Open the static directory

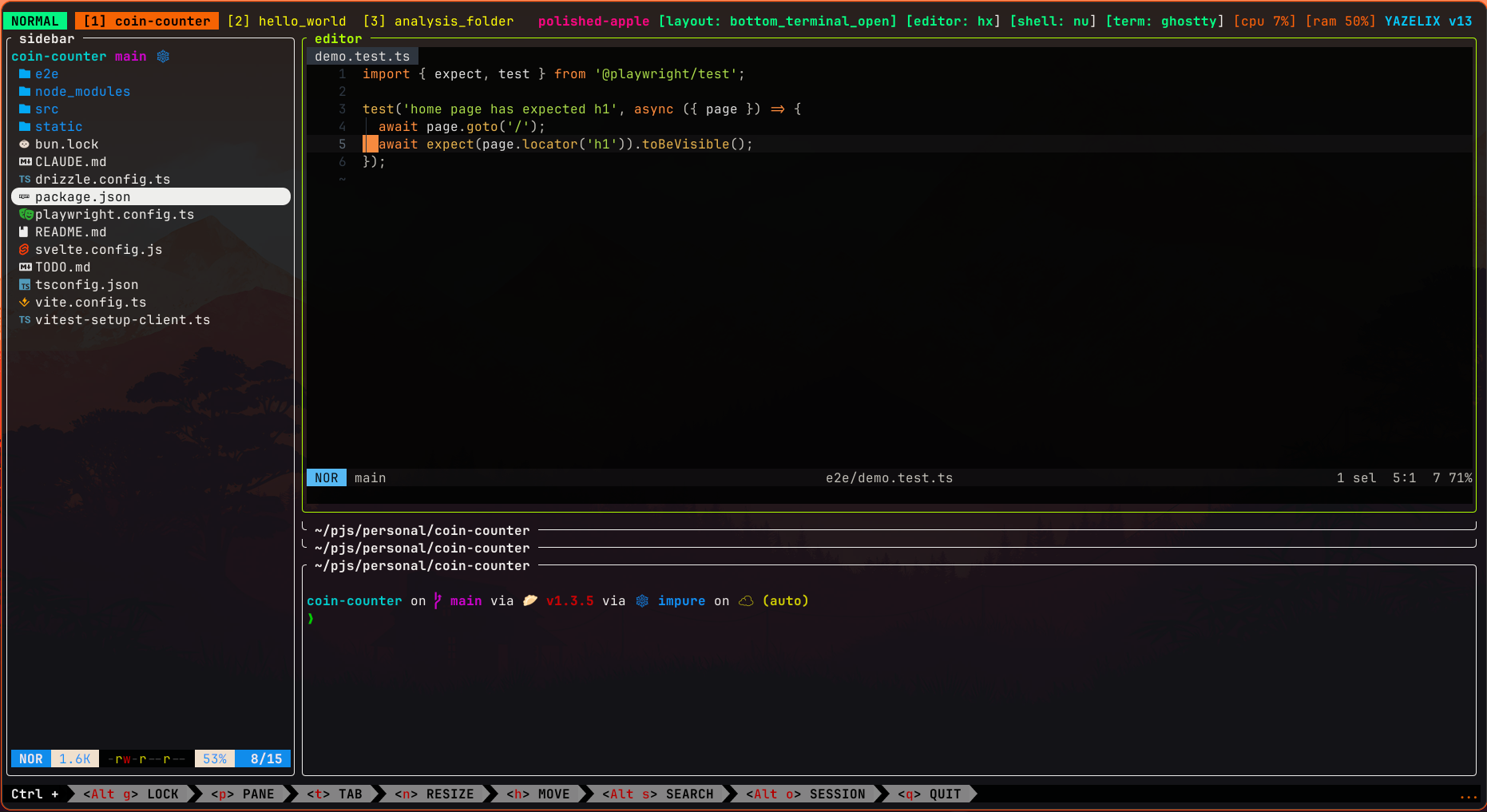[58, 127]
